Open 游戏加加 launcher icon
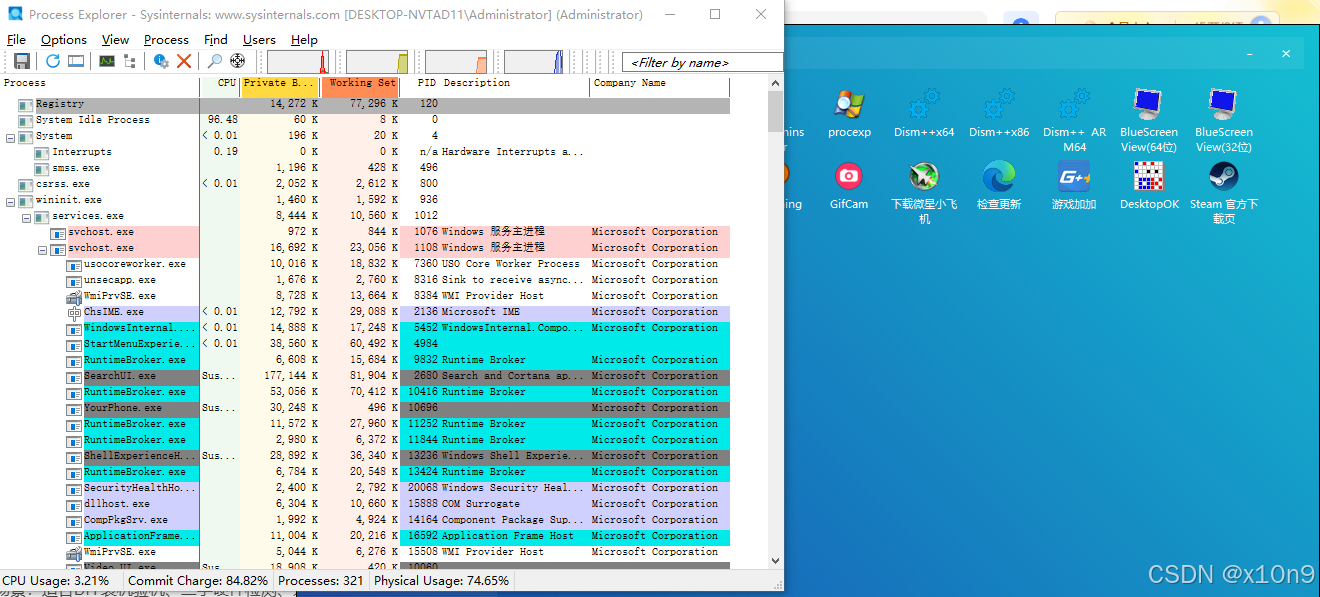The width and height of the screenshot is (1320, 597). 1074,186
